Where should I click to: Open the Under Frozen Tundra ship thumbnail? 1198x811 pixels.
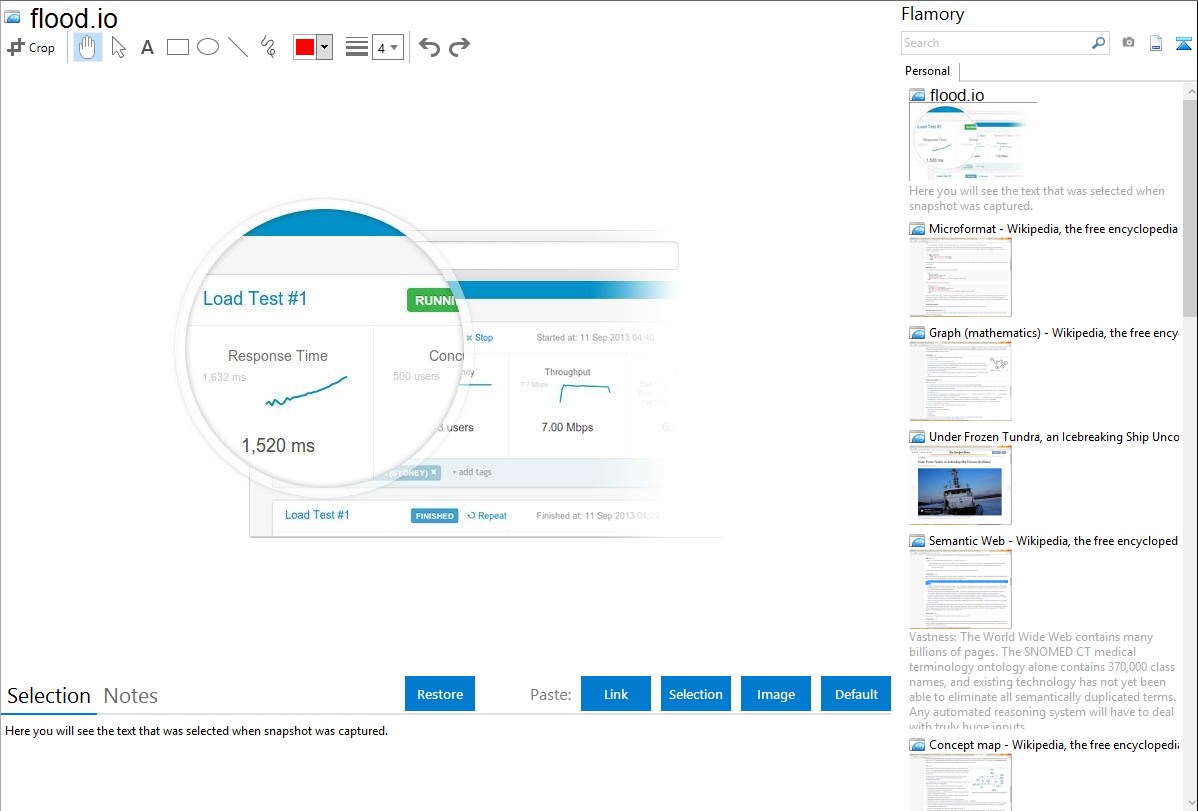960,485
